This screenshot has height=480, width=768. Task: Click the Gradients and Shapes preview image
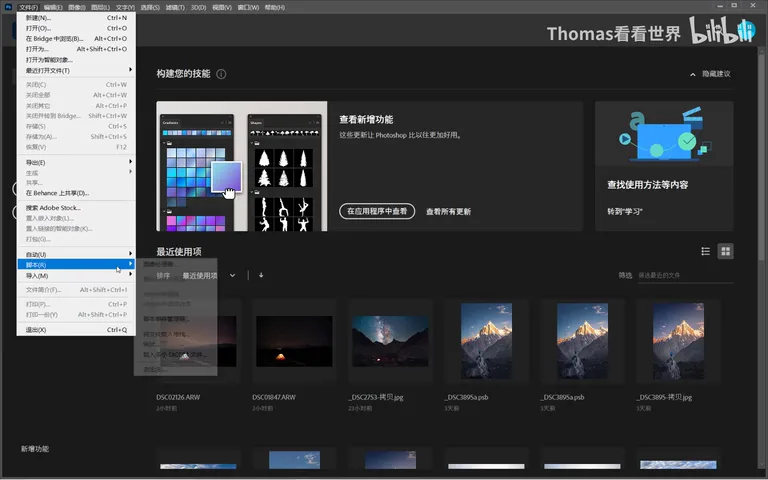click(x=241, y=166)
